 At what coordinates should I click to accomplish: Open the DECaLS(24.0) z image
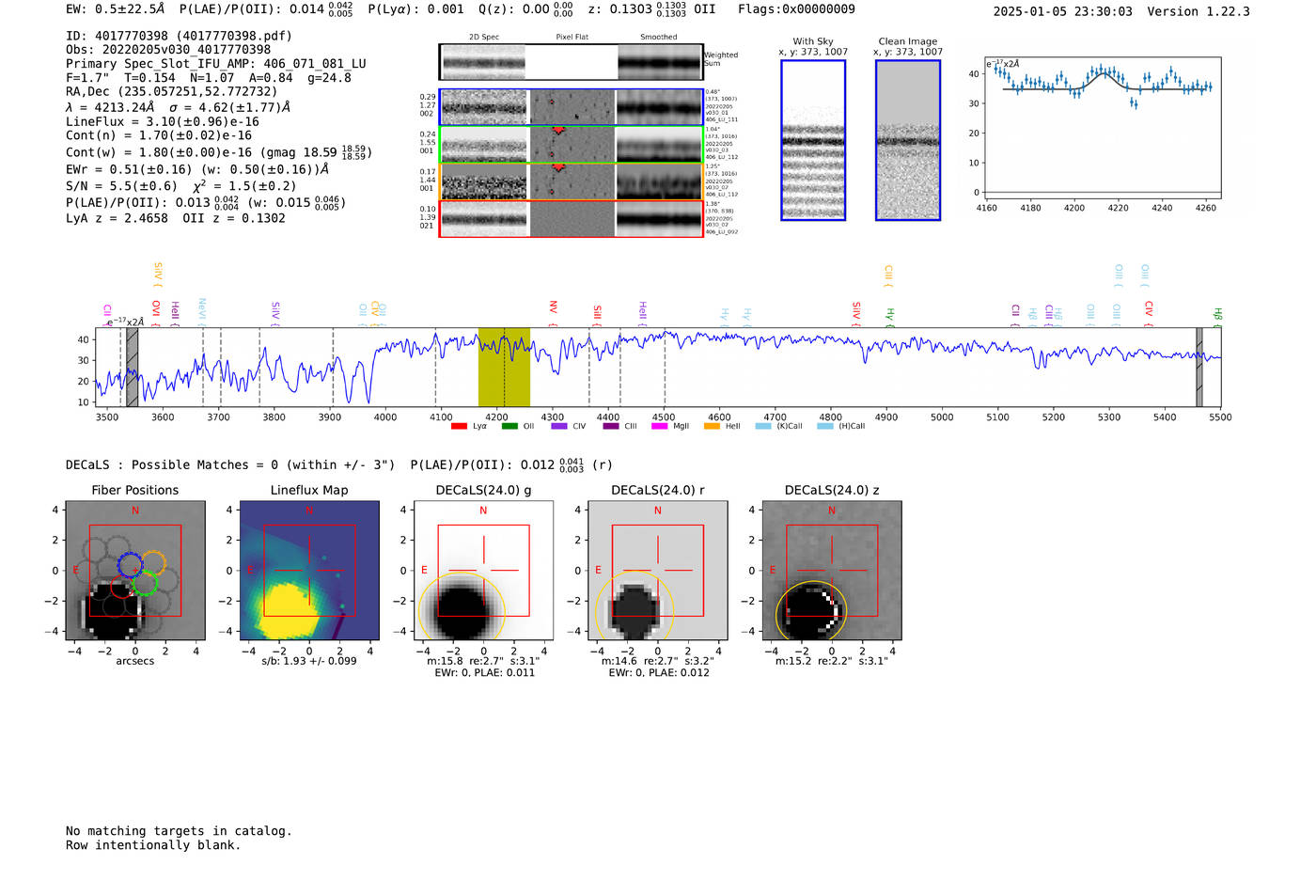tap(832, 570)
